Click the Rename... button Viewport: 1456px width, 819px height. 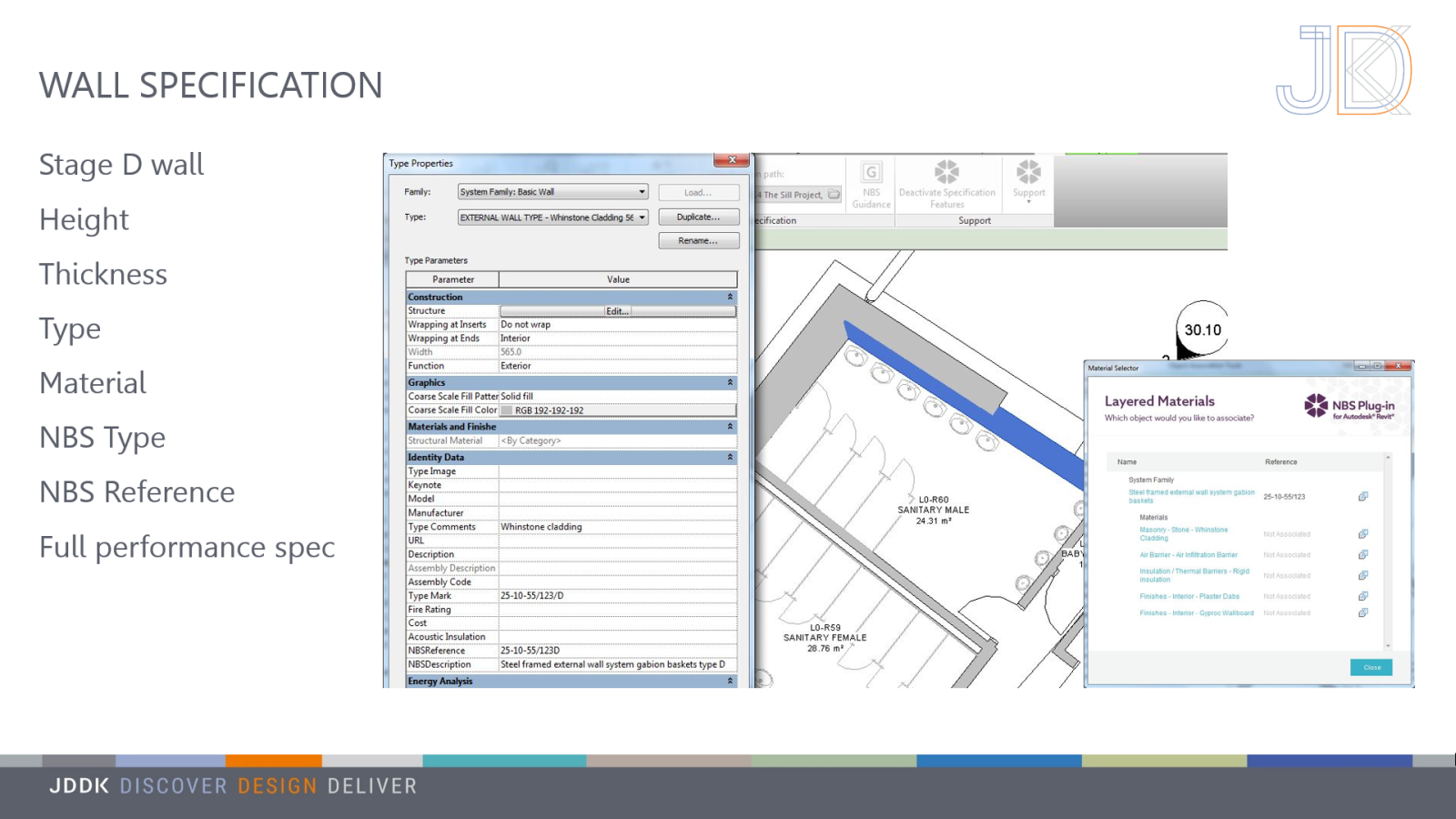pyautogui.click(x=698, y=240)
